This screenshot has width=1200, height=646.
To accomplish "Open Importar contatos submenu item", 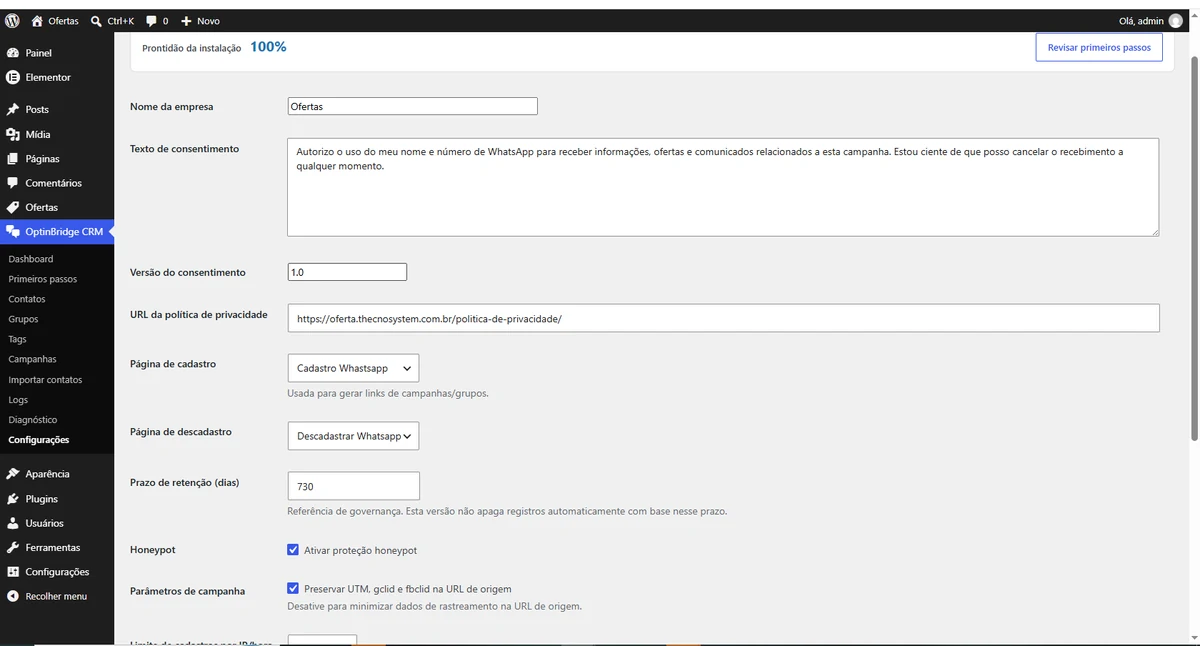I will [45, 380].
